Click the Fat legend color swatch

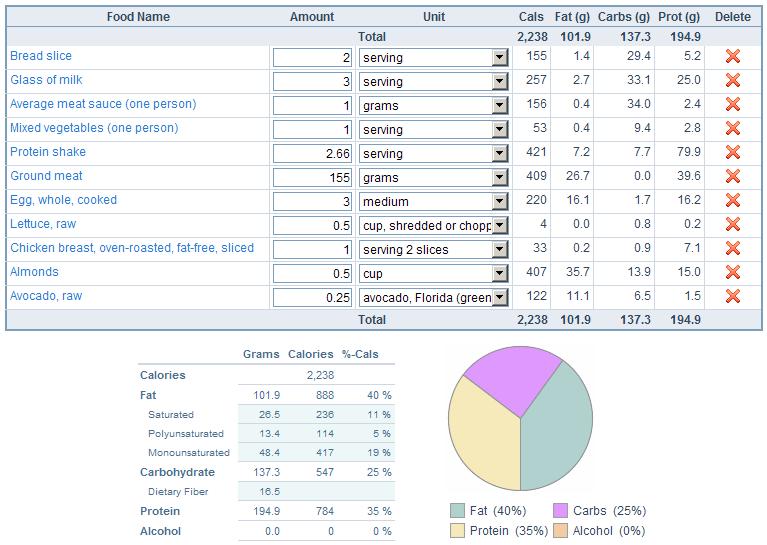click(458, 511)
